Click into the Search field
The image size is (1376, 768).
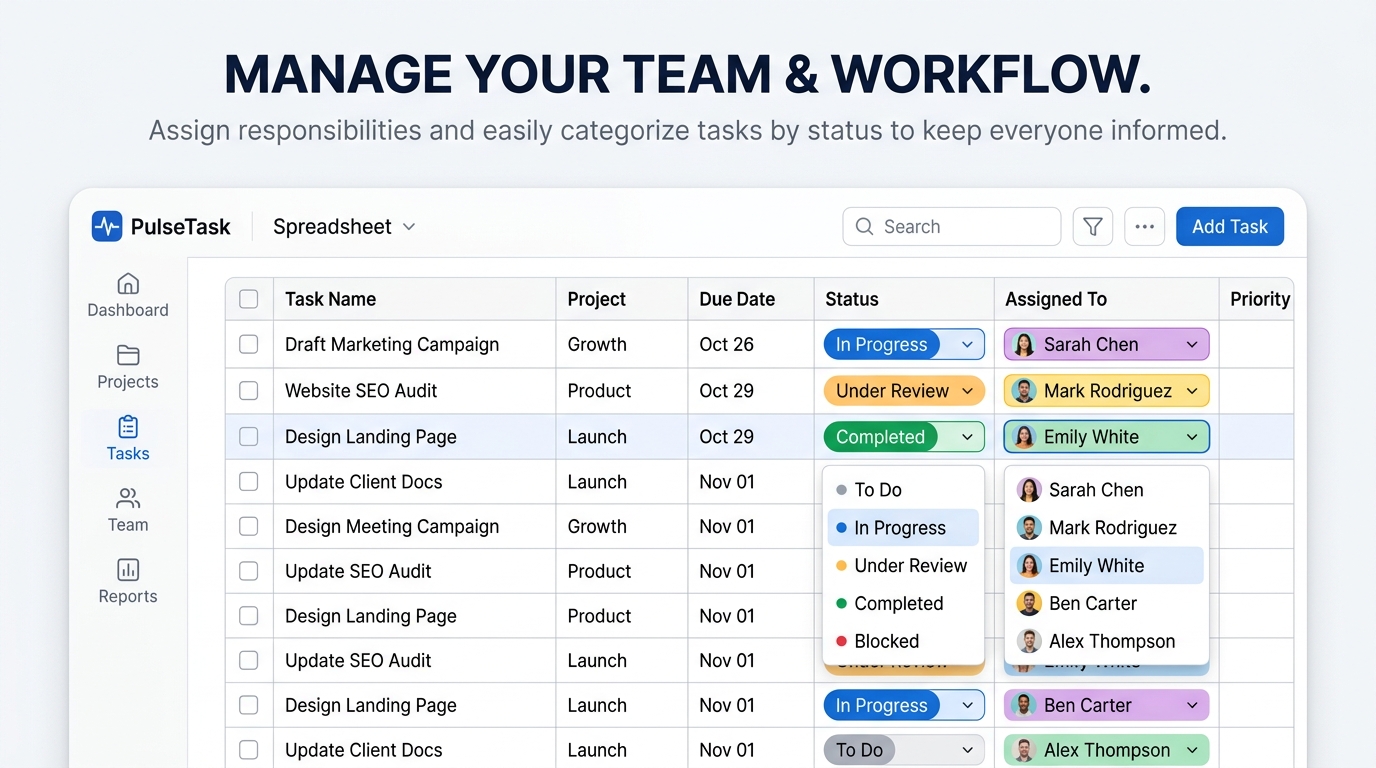click(960, 227)
